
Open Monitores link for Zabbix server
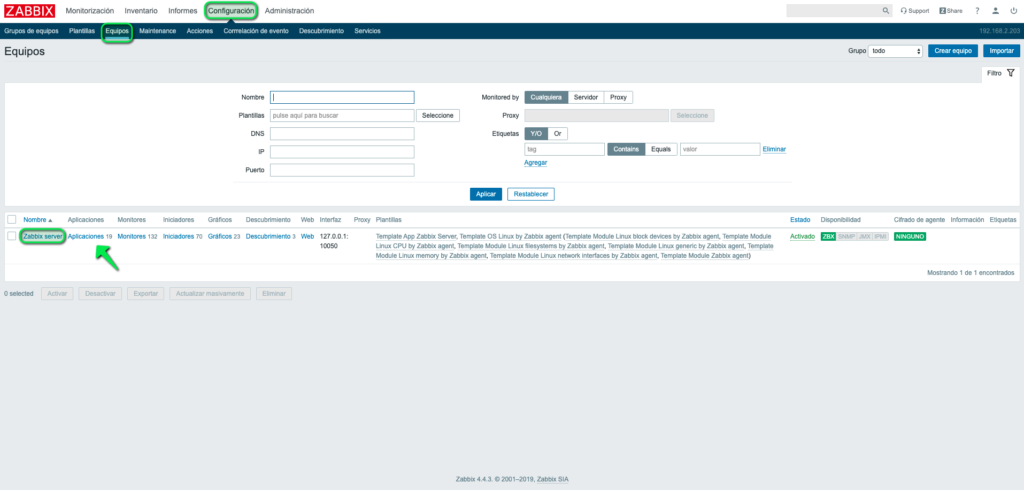click(131, 236)
